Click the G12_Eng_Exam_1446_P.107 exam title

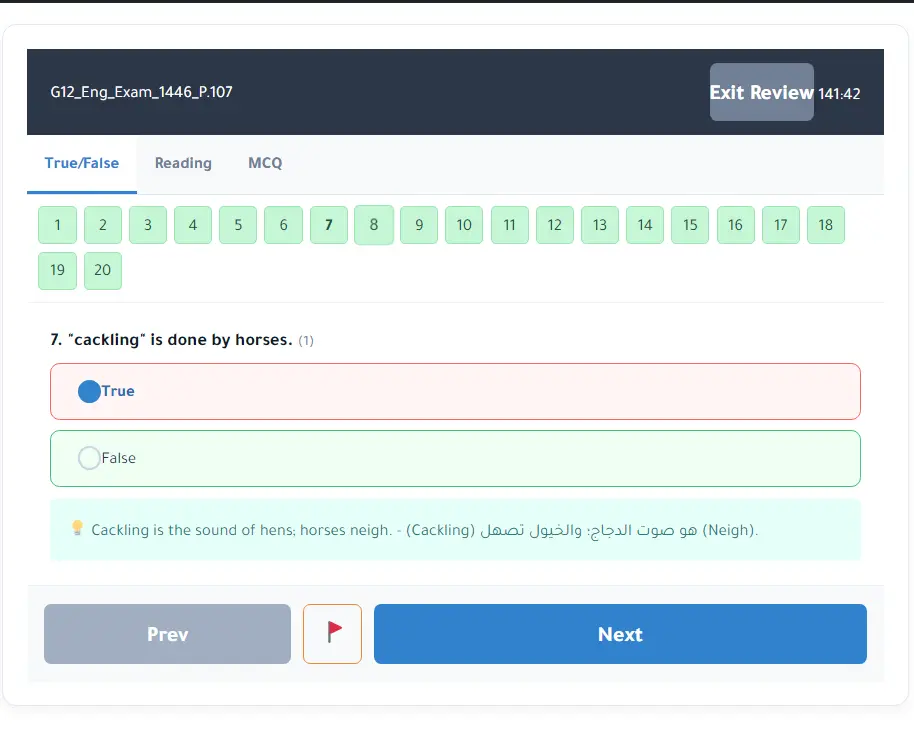coord(142,92)
